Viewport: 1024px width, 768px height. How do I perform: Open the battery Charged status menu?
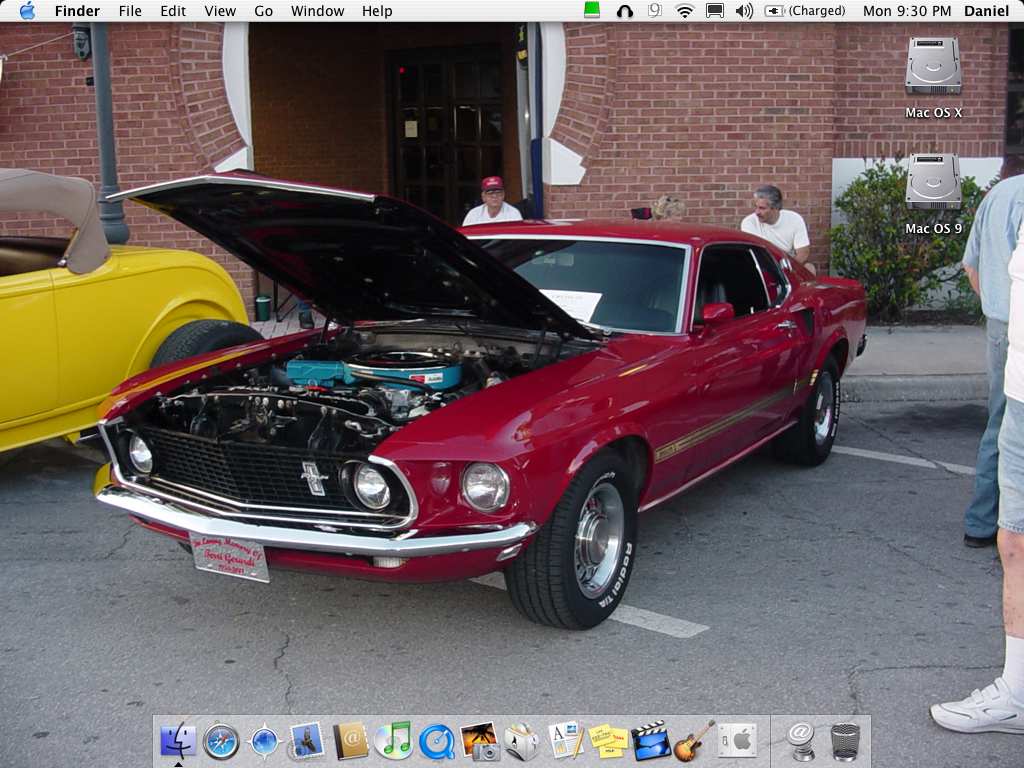[x=805, y=11]
